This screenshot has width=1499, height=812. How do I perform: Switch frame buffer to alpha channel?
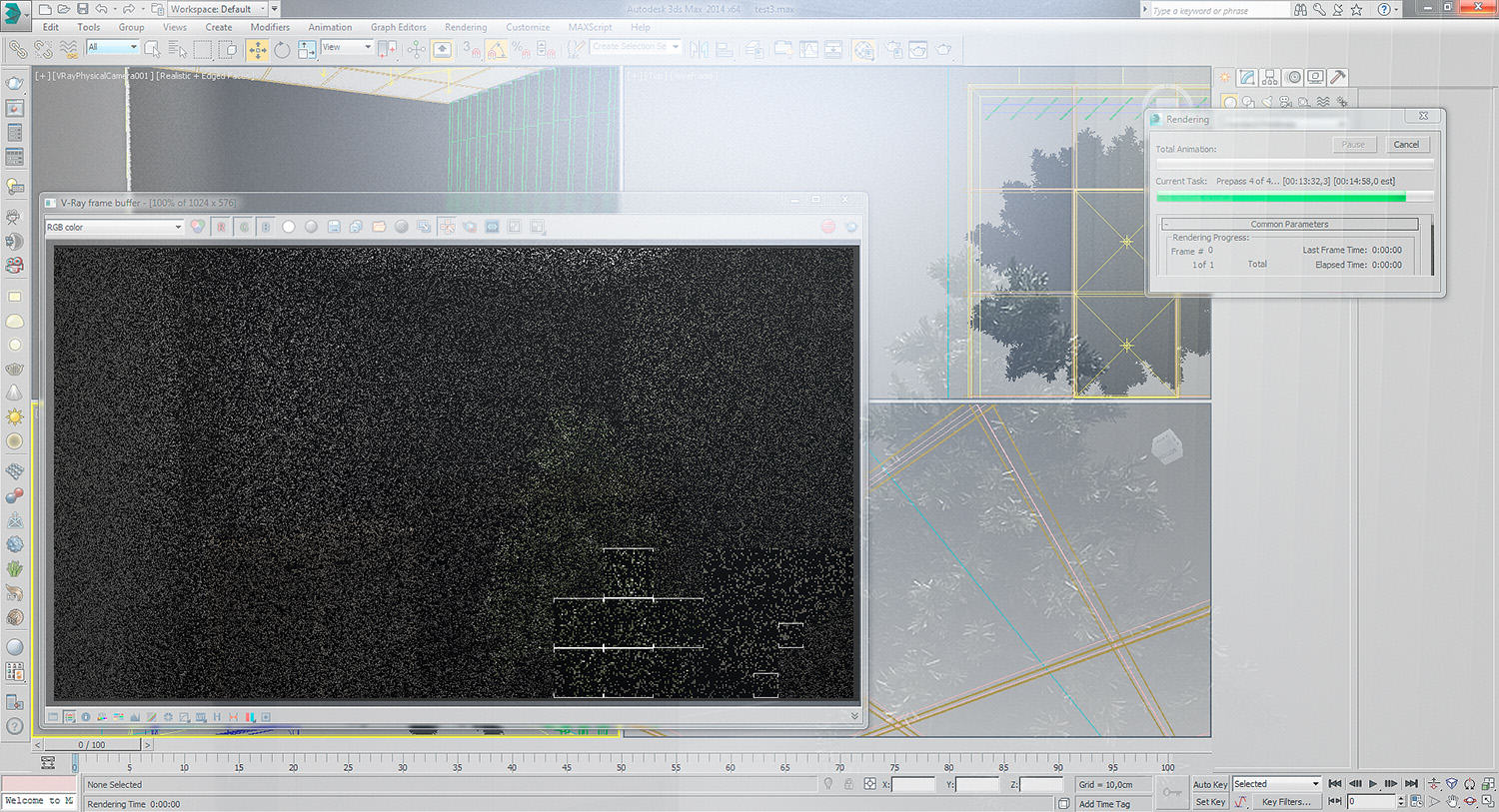[289, 227]
